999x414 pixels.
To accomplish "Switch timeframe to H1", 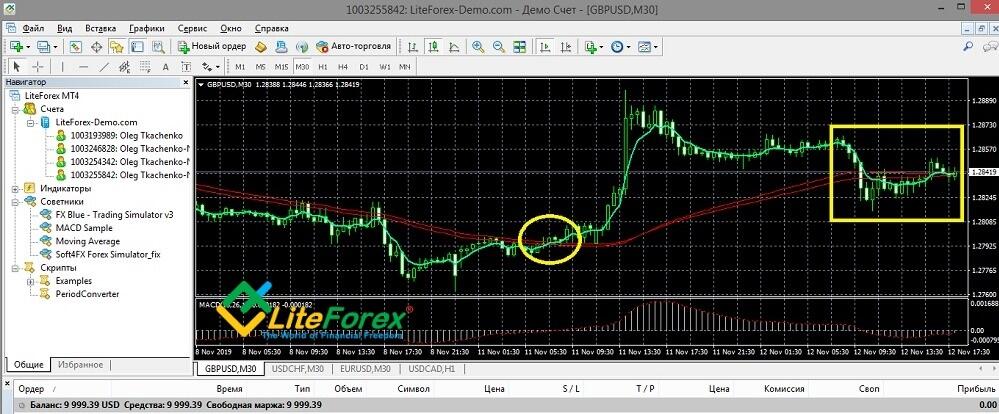I will tap(322, 66).
